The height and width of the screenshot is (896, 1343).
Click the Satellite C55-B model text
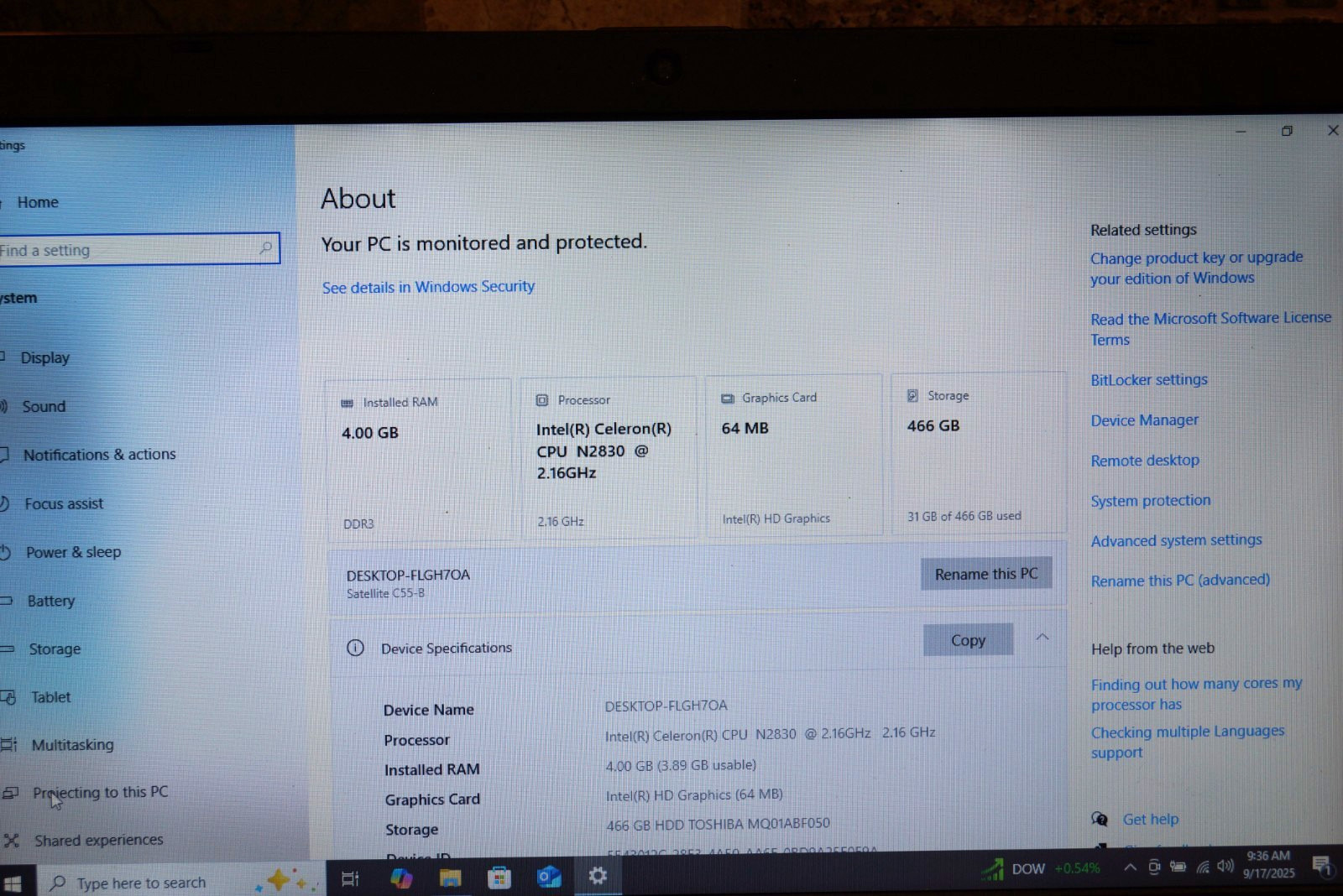(385, 593)
